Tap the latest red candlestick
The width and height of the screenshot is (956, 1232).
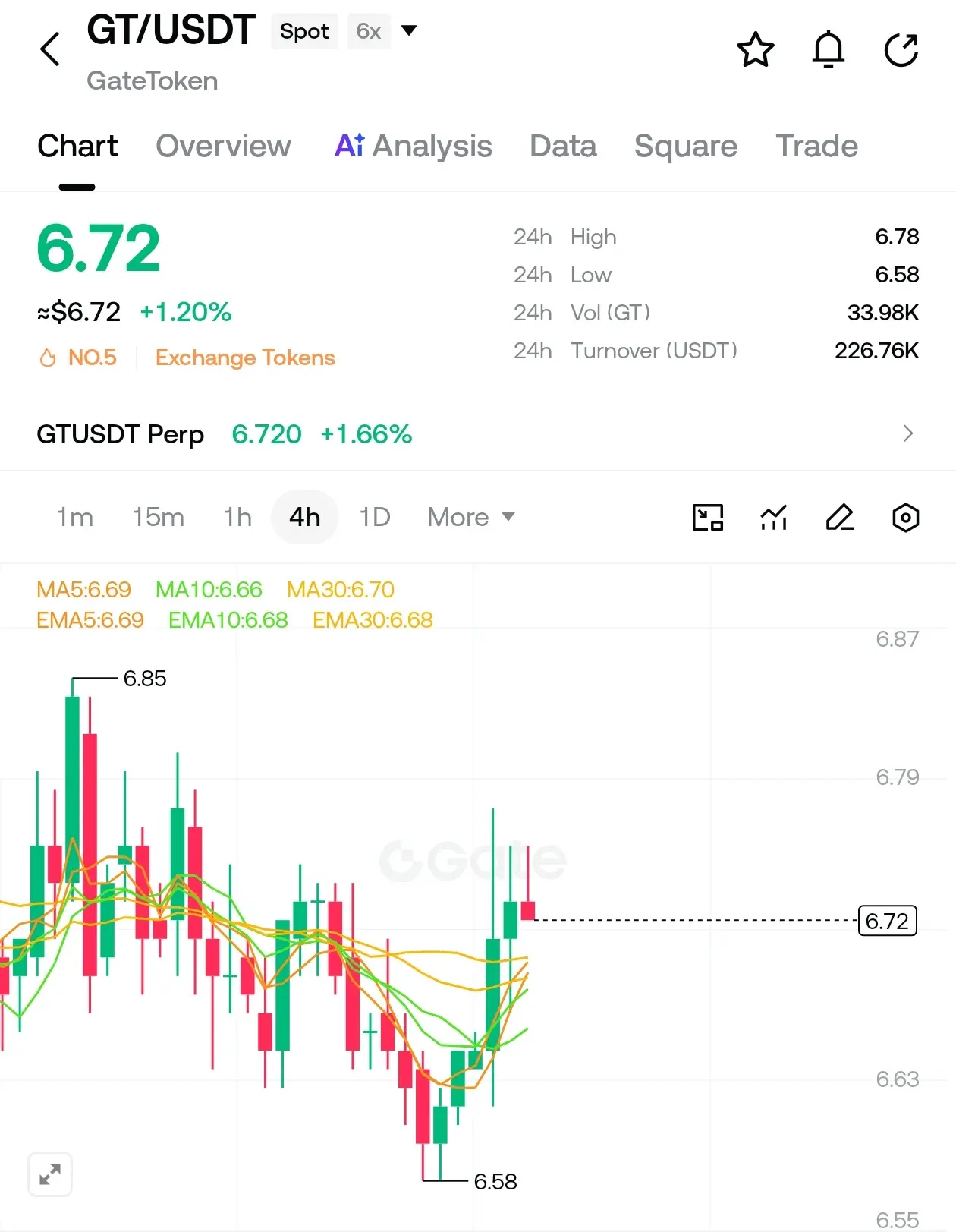tap(528, 910)
